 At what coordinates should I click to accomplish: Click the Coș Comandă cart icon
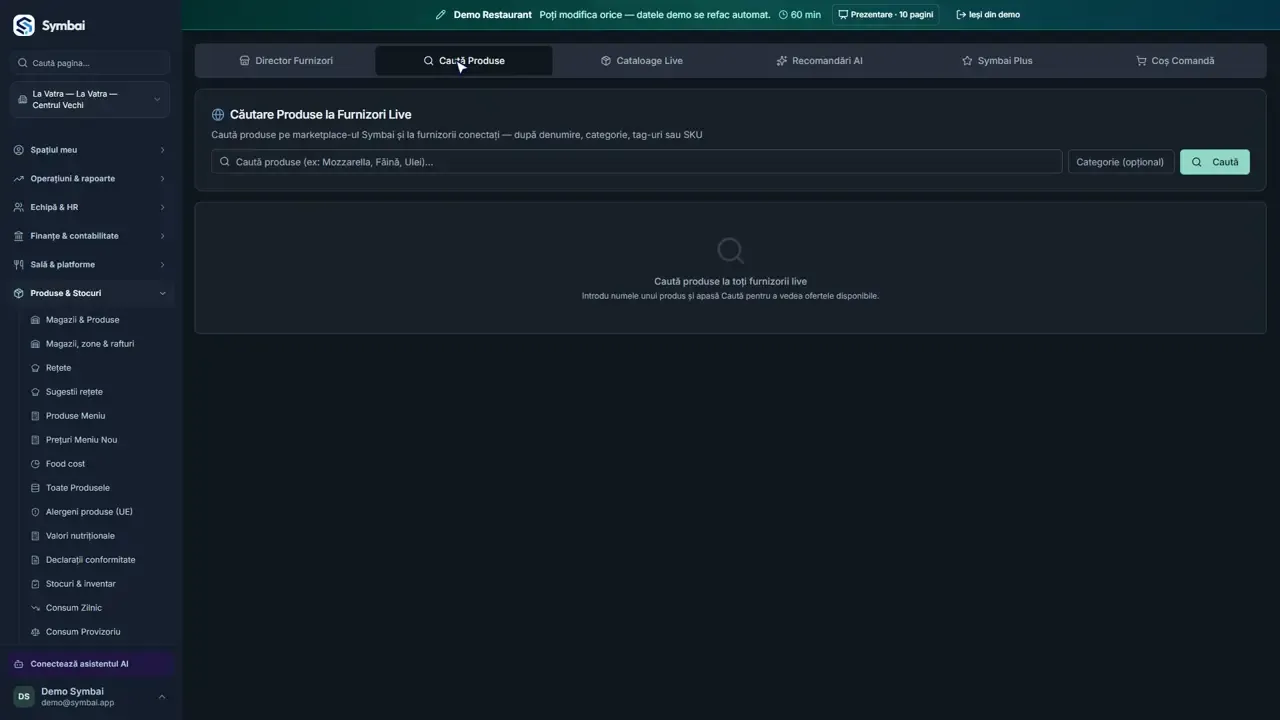[1141, 61]
